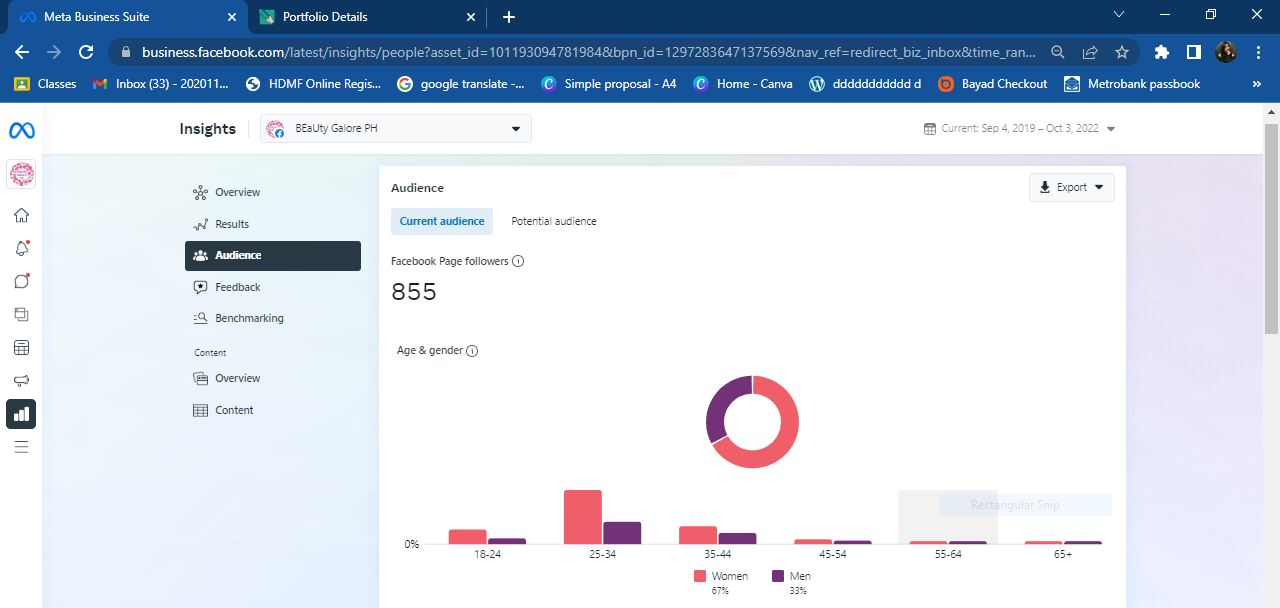The width and height of the screenshot is (1280, 608).
Task: Bookmark this page with star icon
Action: 1122,52
